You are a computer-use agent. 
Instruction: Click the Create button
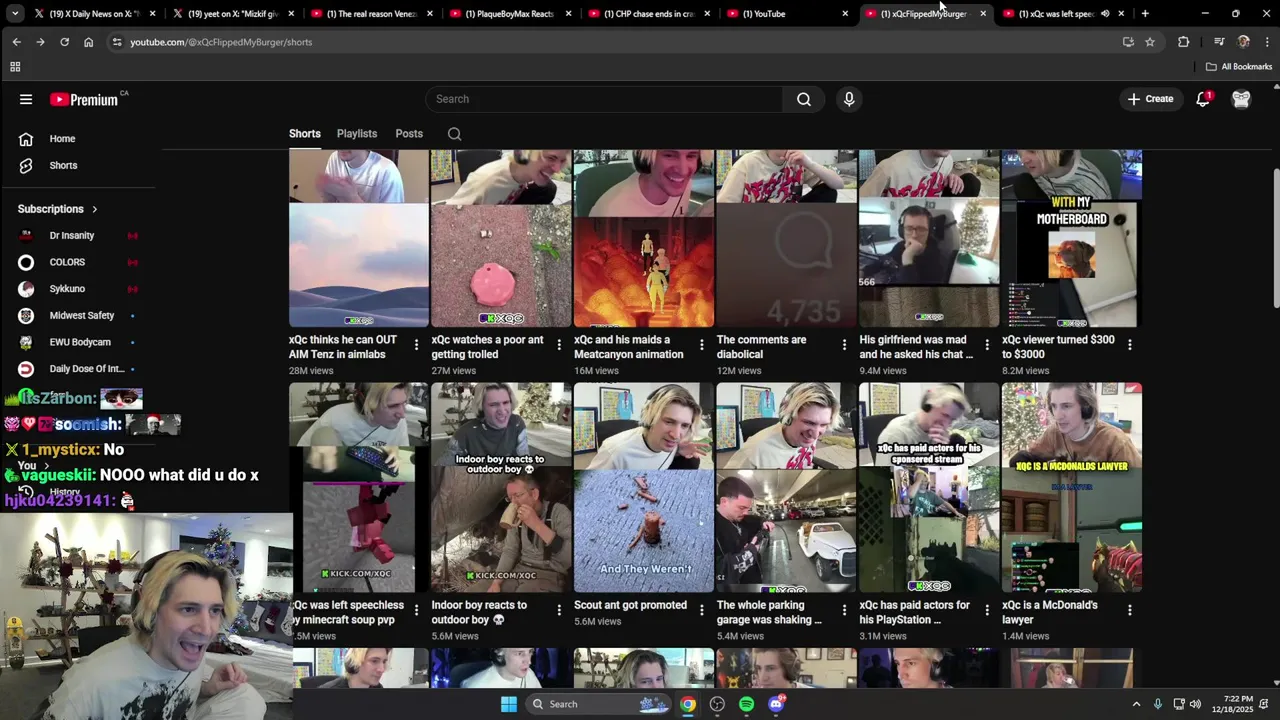pos(1150,99)
